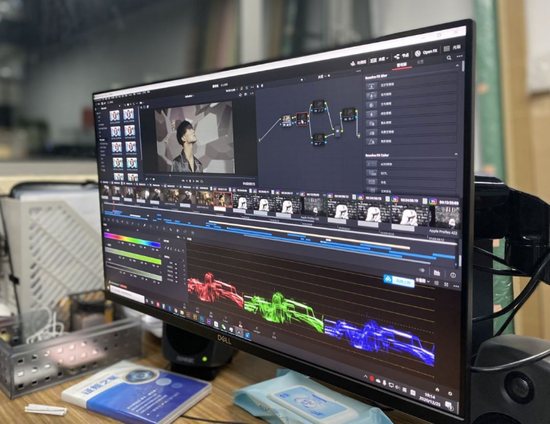Viewport: 550px width, 424px height.
Task: Open the Timeline panel button in top toolbar
Action: (x=358, y=62)
